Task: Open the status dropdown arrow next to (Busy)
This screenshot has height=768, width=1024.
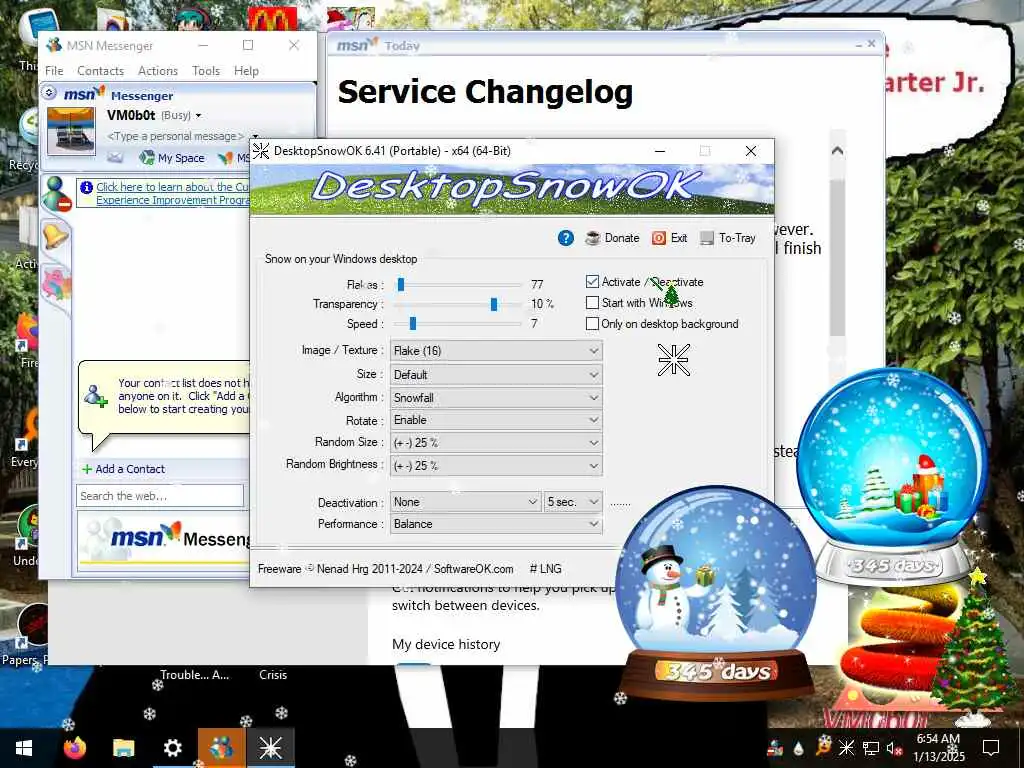Action: coord(199,116)
